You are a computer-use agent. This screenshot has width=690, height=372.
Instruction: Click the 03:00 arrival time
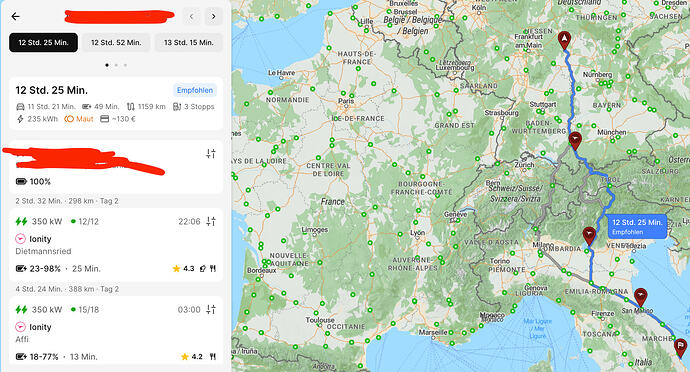point(189,309)
